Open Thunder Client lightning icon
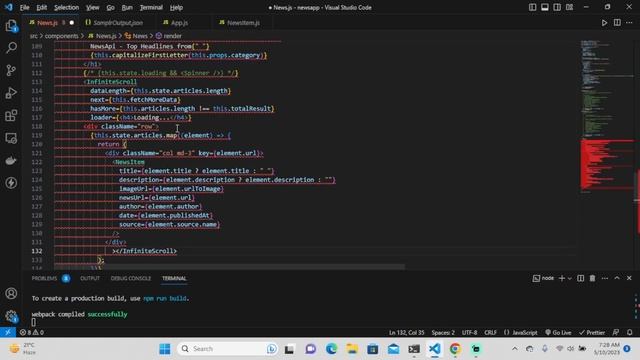This screenshot has width=640, height=360. pos(11,183)
